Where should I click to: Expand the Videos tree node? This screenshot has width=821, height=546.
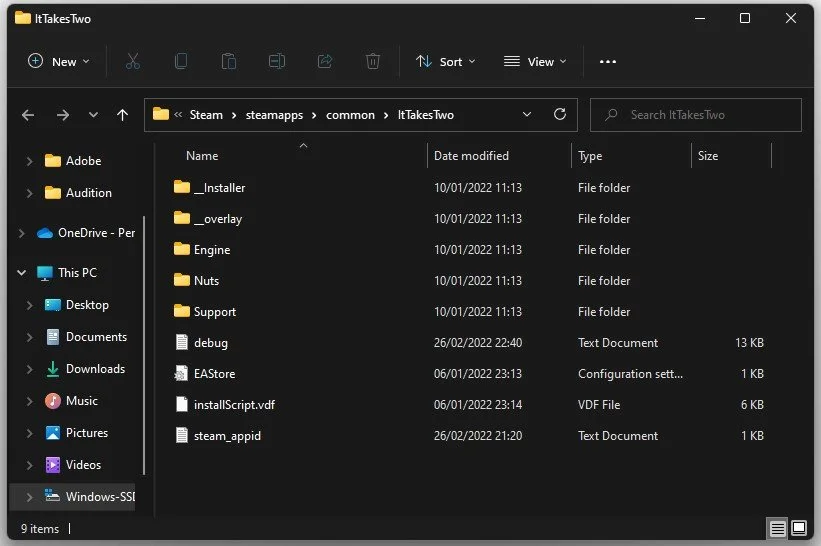[x=29, y=465]
